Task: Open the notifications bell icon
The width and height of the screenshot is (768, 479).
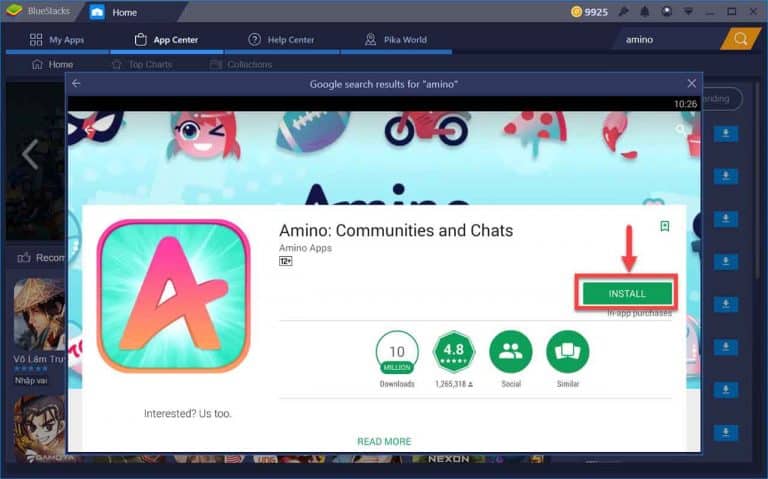Action: click(x=645, y=12)
